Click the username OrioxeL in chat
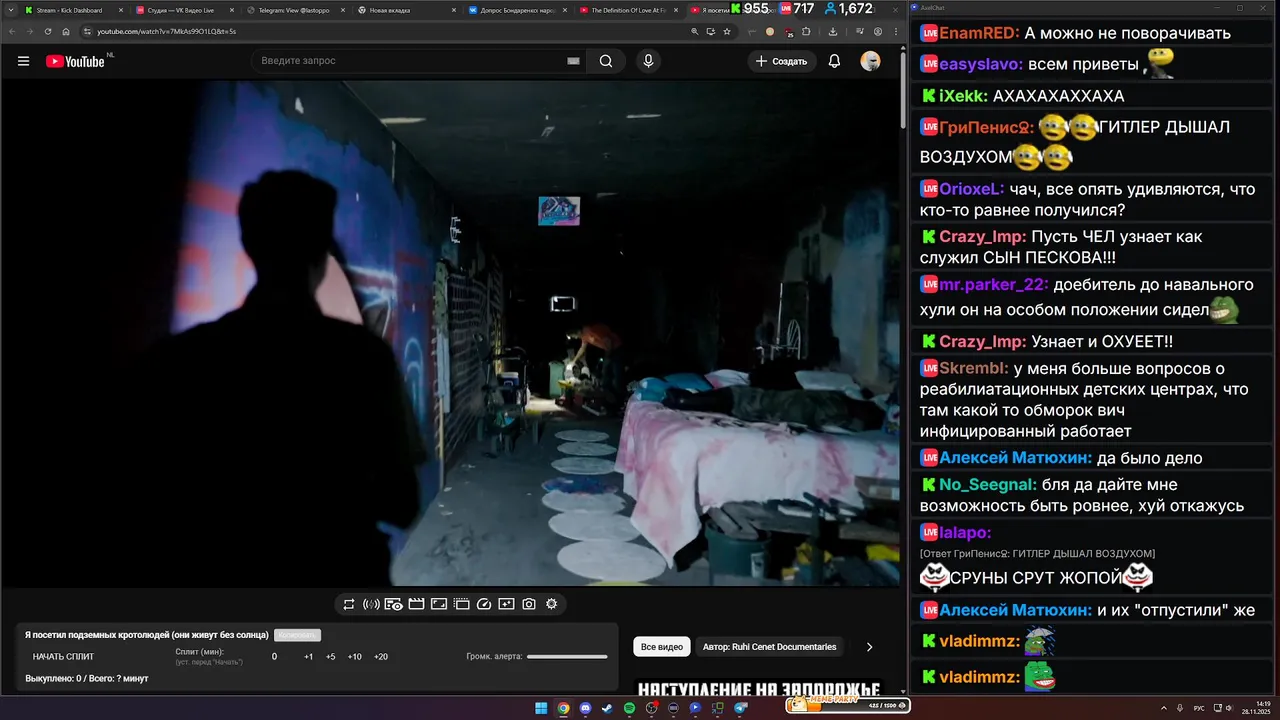This screenshot has height=720, width=1280. click(x=971, y=189)
